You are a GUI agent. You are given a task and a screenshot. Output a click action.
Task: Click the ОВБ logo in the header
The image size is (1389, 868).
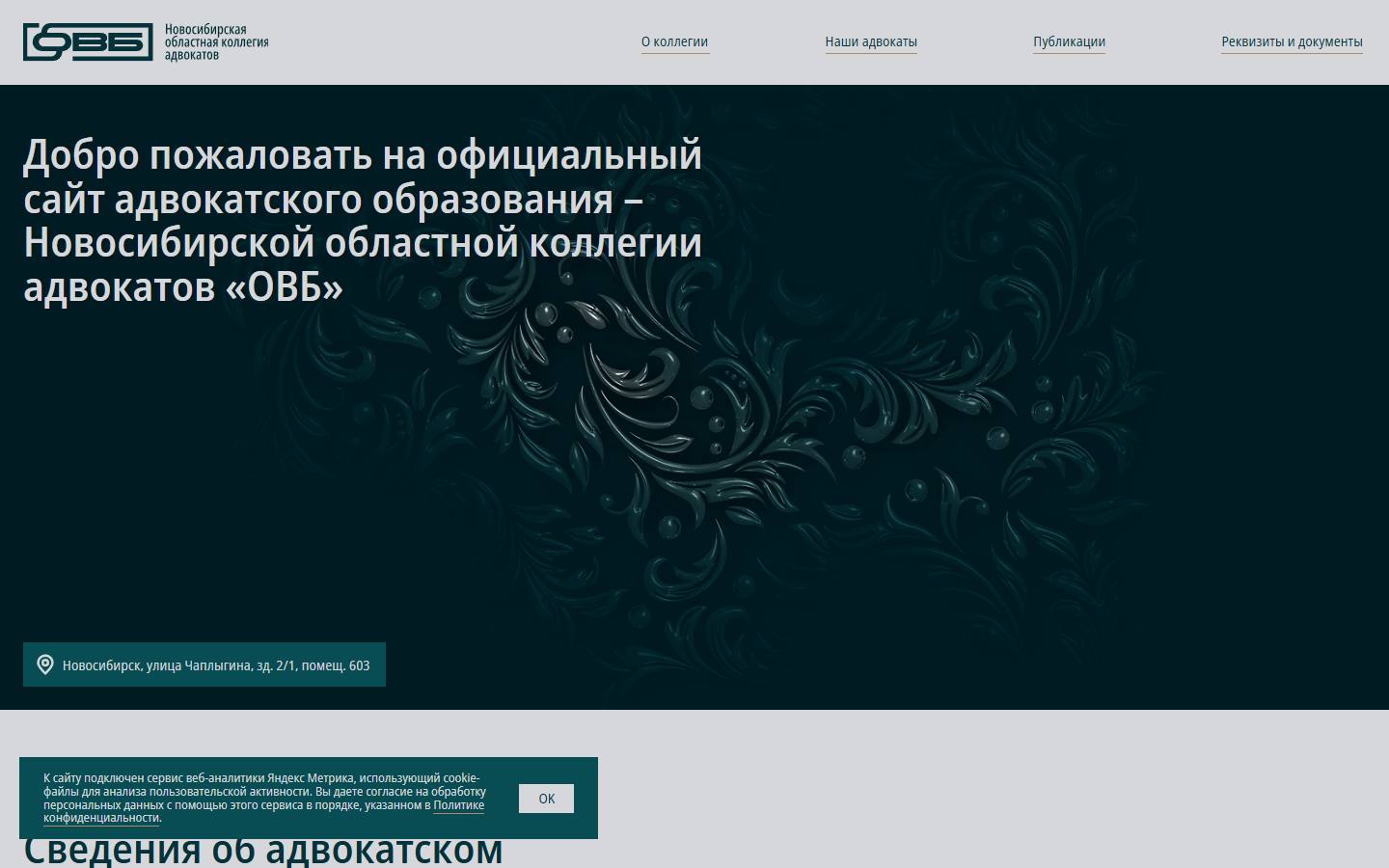coord(88,42)
